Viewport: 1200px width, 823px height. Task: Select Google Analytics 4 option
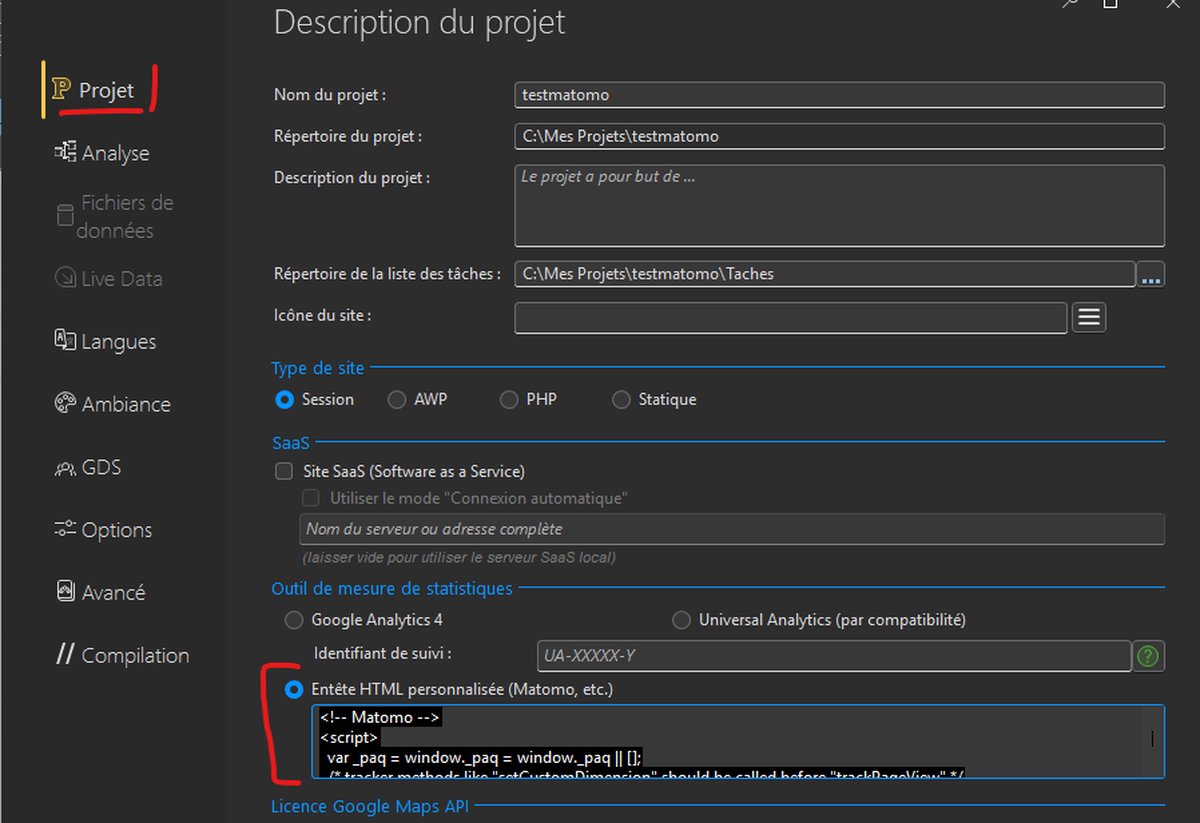coord(294,620)
